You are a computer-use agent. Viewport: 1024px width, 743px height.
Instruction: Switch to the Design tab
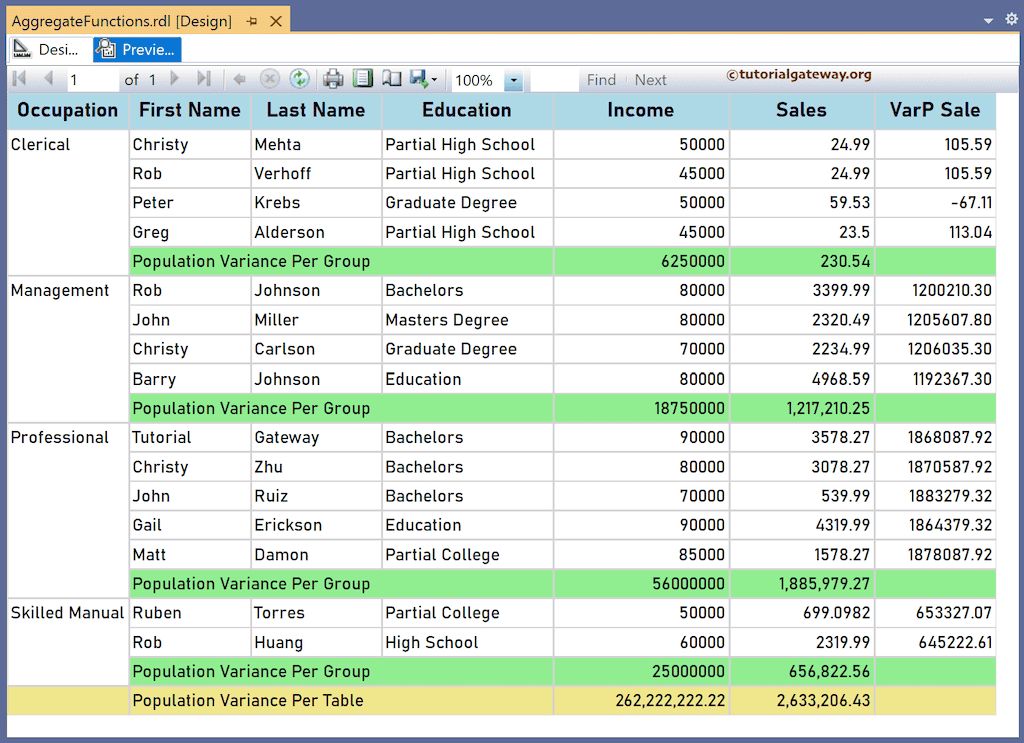(47, 49)
